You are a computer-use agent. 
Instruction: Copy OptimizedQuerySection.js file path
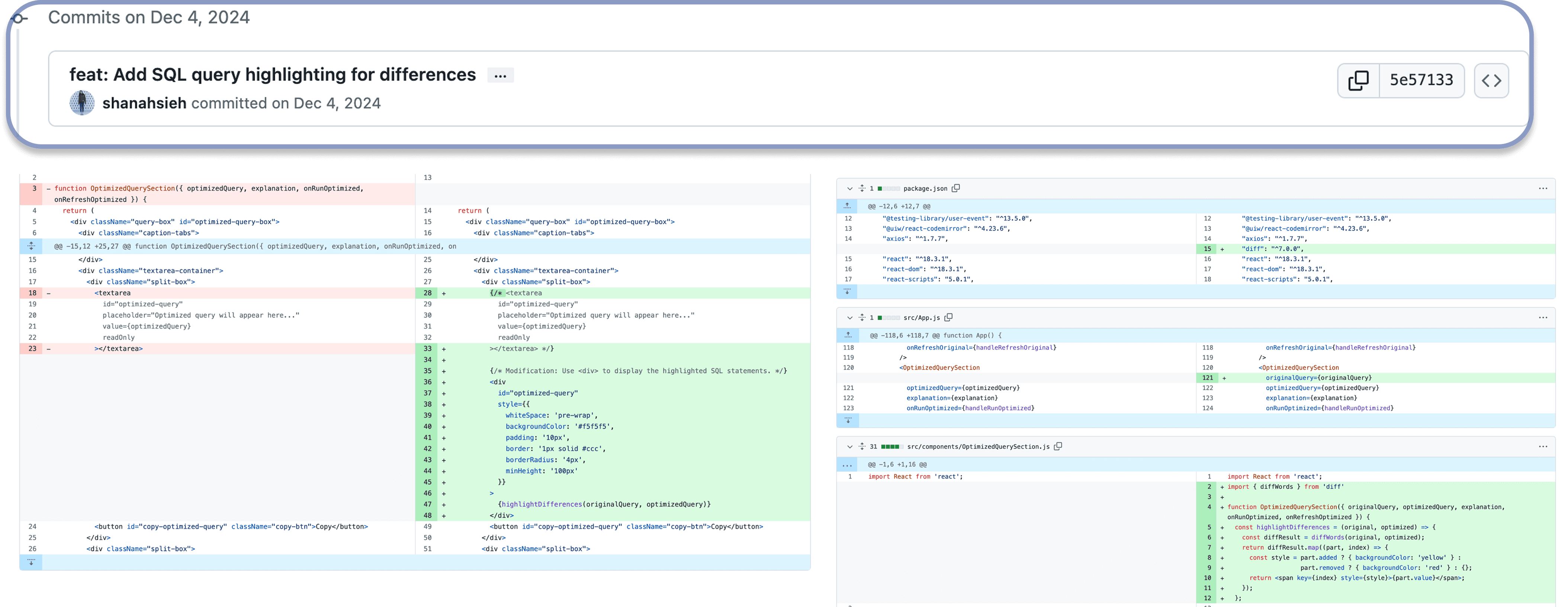point(1058,446)
